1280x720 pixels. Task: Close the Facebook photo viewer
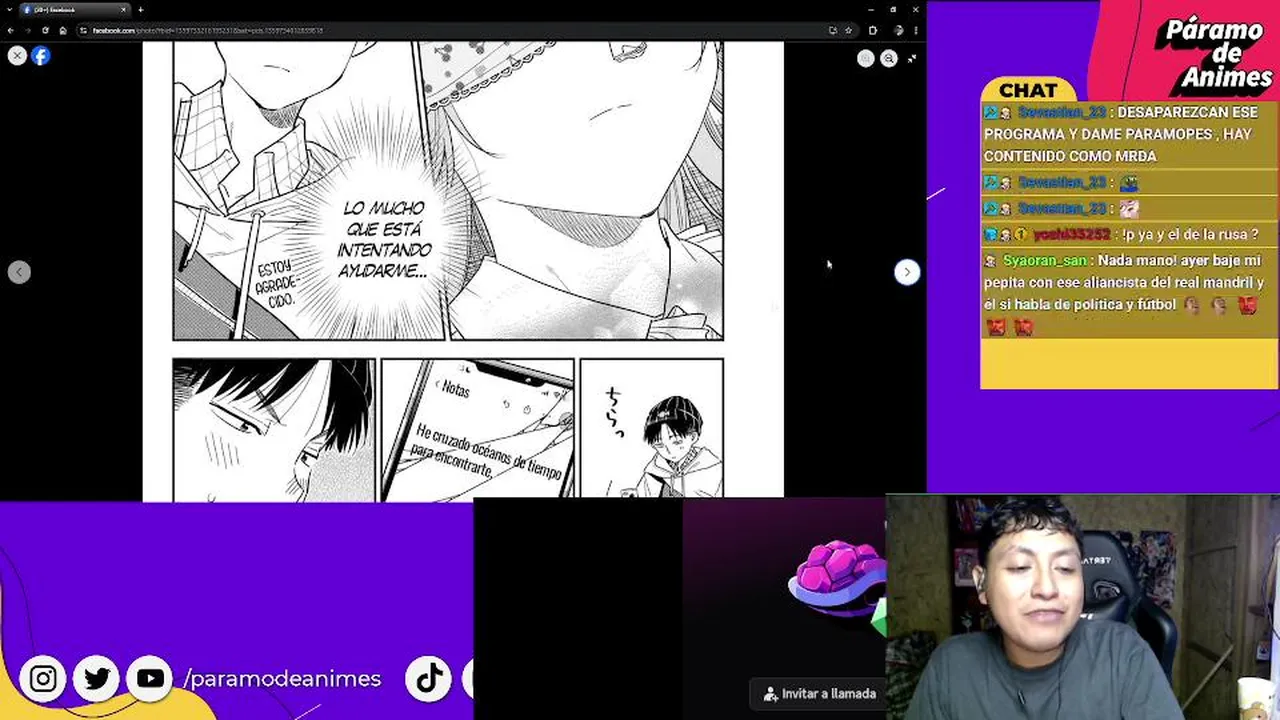[x=17, y=56]
